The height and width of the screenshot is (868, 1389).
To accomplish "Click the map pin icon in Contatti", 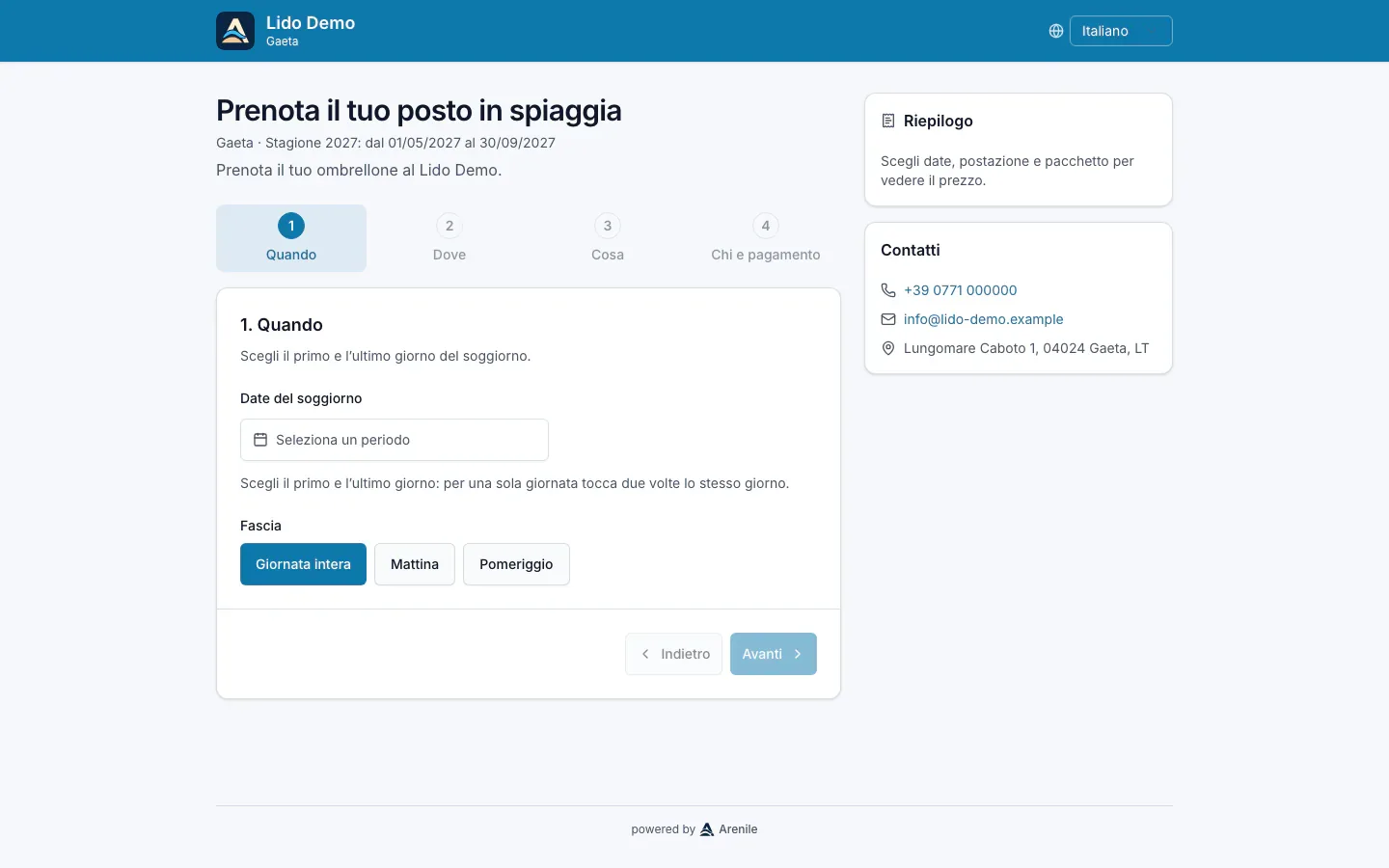I will click(888, 348).
